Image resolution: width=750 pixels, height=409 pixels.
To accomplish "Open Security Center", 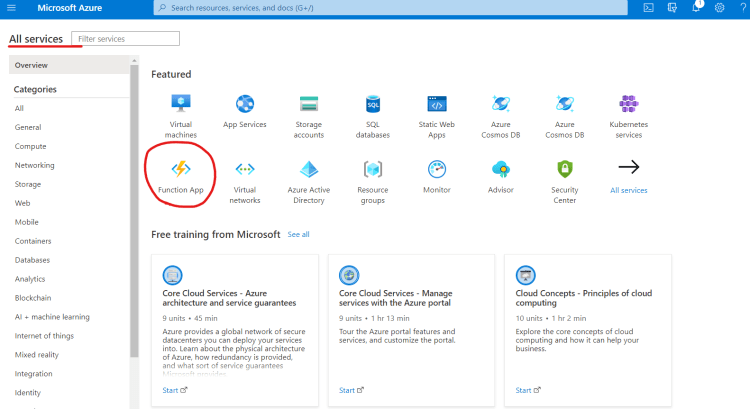I will click(564, 182).
